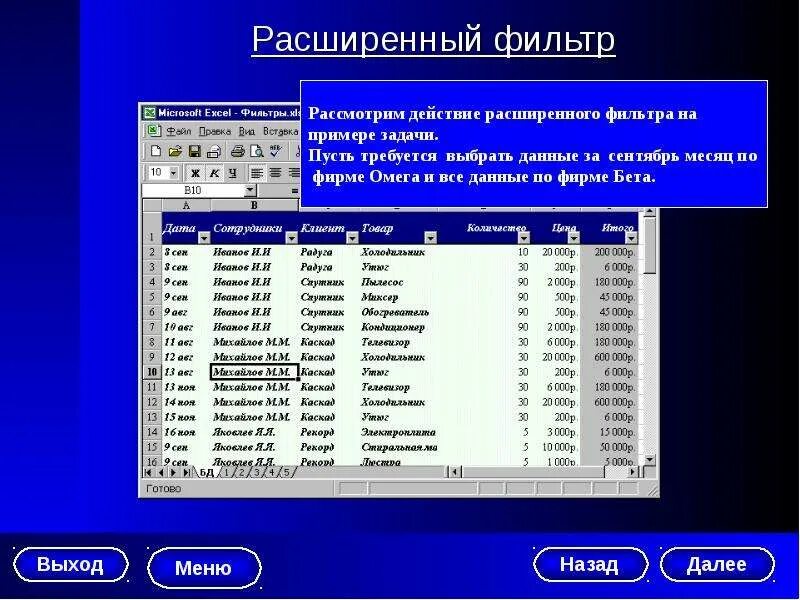Switch to sheet tab 4
The width and height of the screenshot is (800, 600).
point(272,472)
